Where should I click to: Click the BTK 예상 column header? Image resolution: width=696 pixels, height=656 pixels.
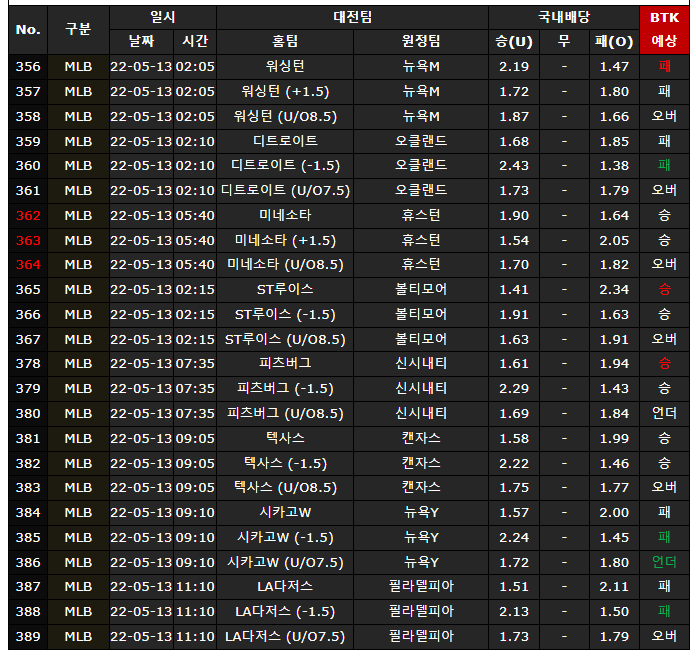664,30
